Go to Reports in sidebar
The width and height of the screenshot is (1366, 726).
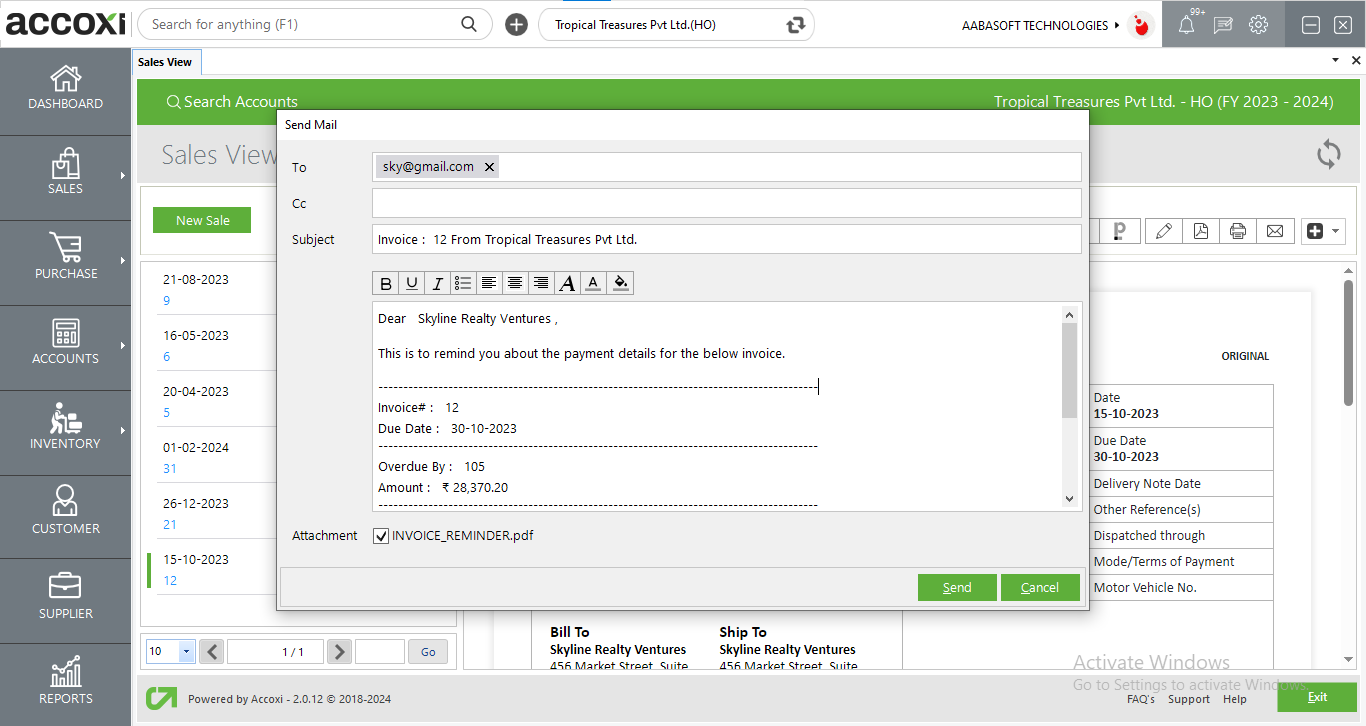pyautogui.click(x=65, y=680)
